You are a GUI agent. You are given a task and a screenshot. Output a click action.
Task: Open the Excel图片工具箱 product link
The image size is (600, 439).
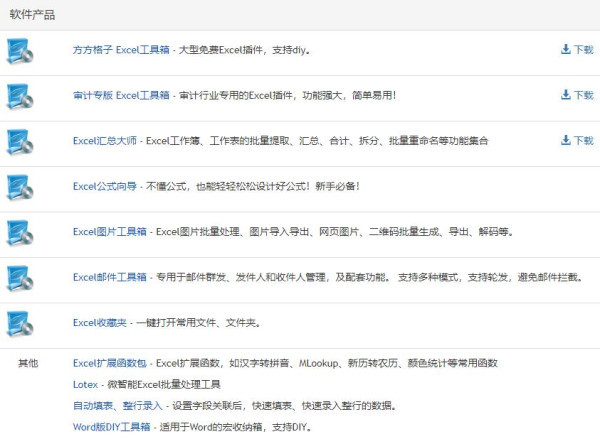point(110,232)
